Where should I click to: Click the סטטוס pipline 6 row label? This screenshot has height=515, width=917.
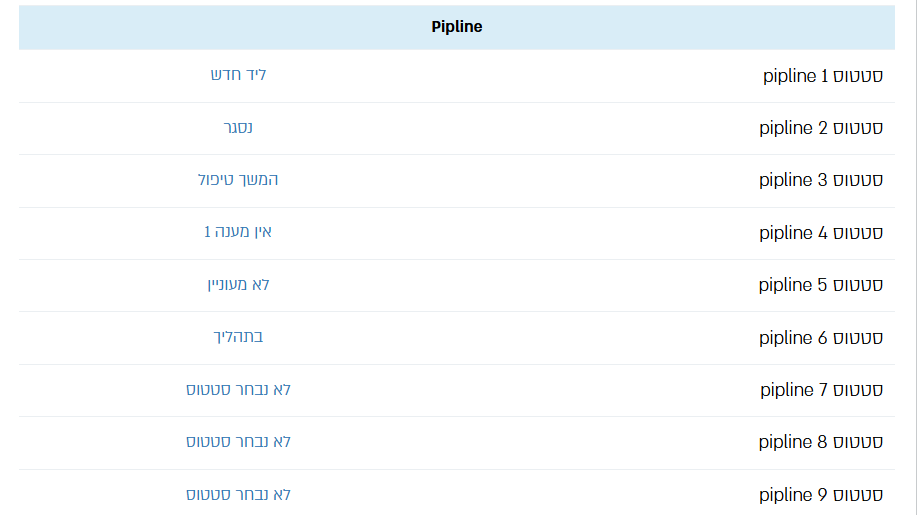[821, 338]
